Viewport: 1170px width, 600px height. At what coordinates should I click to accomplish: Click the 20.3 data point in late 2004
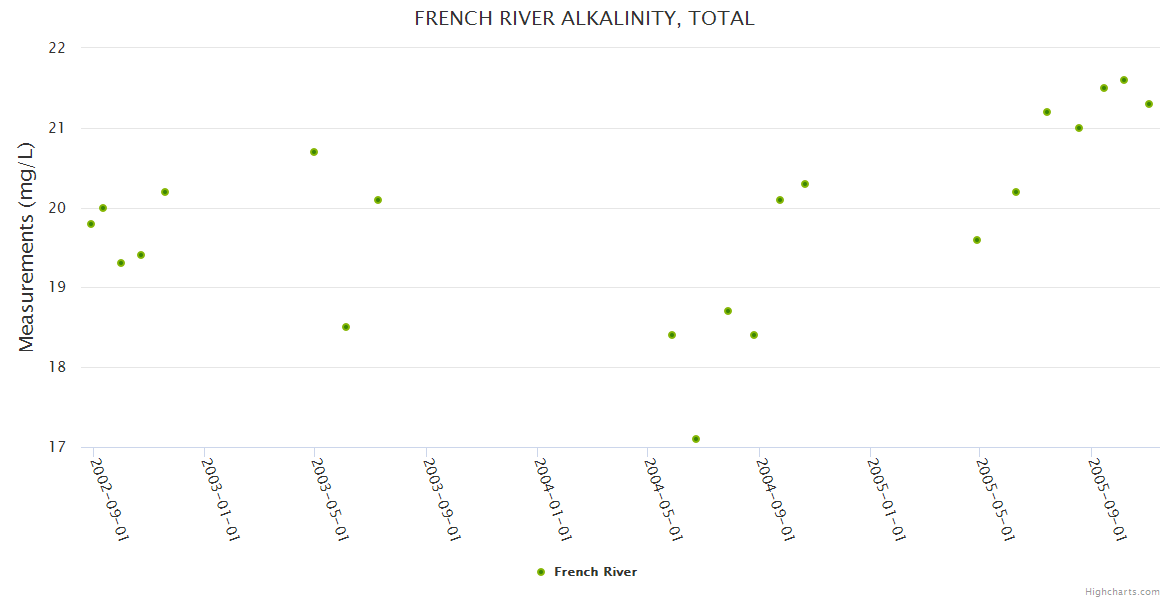[x=805, y=184]
